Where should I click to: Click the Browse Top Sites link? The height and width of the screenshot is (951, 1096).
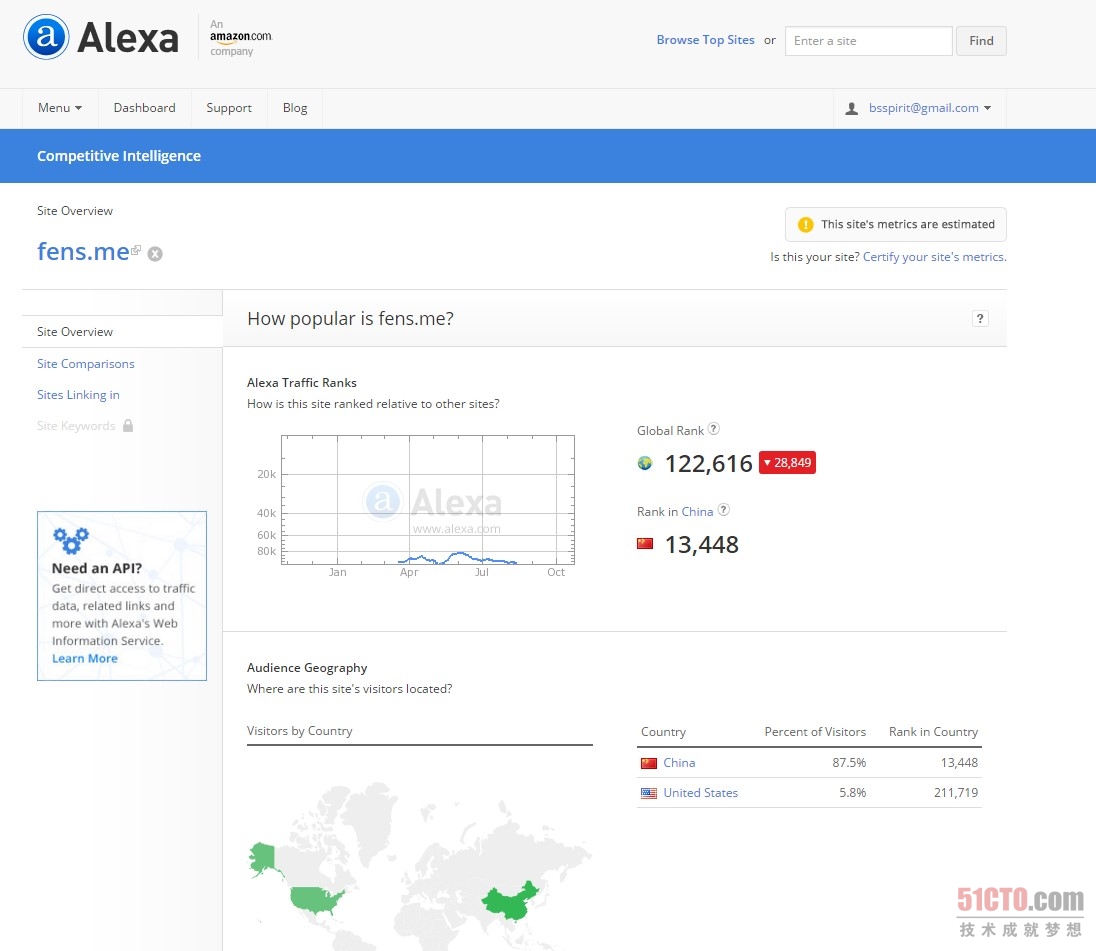click(x=705, y=40)
